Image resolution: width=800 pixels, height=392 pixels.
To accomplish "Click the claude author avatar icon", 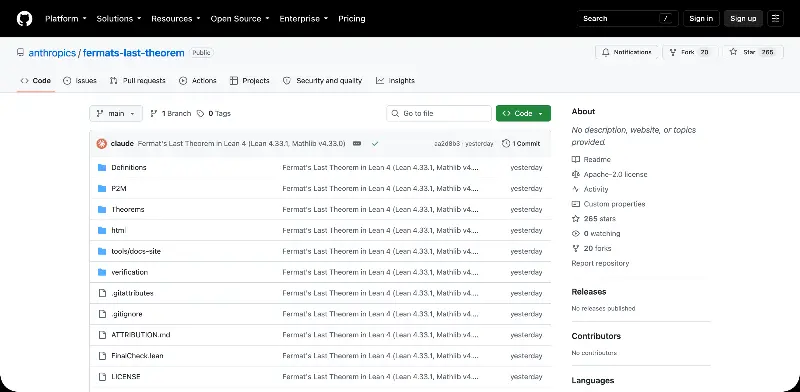I will pos(102,143).
